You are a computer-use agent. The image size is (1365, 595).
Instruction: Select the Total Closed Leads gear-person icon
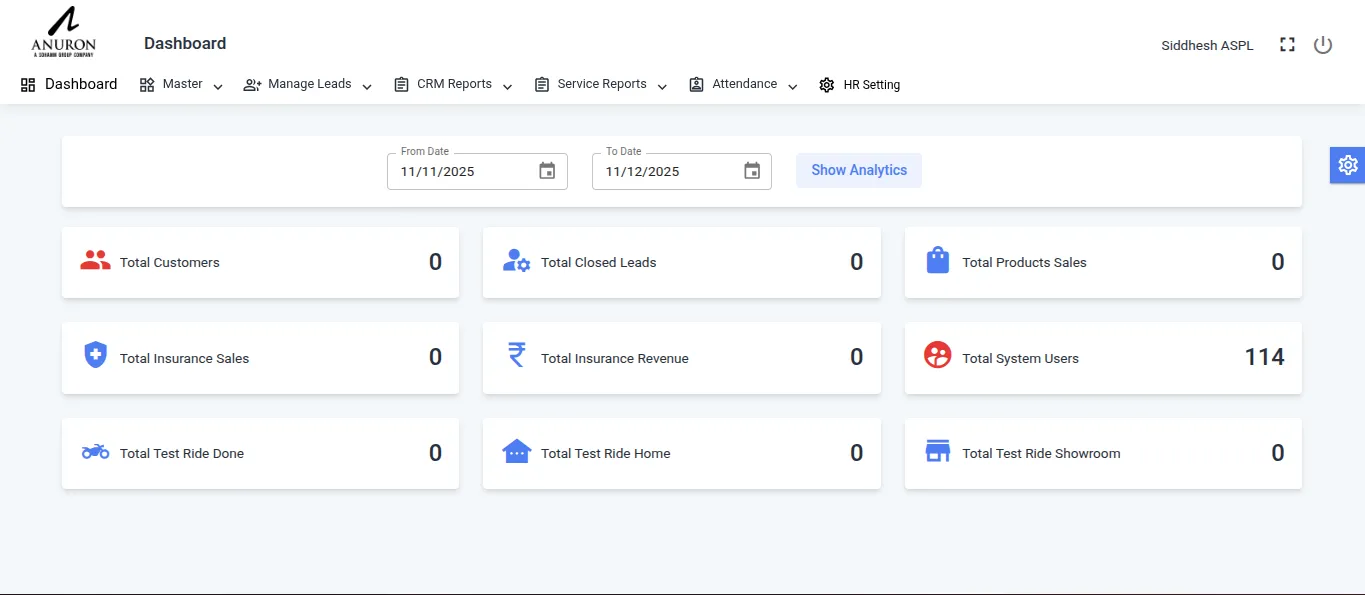click(x=515, y=262)
